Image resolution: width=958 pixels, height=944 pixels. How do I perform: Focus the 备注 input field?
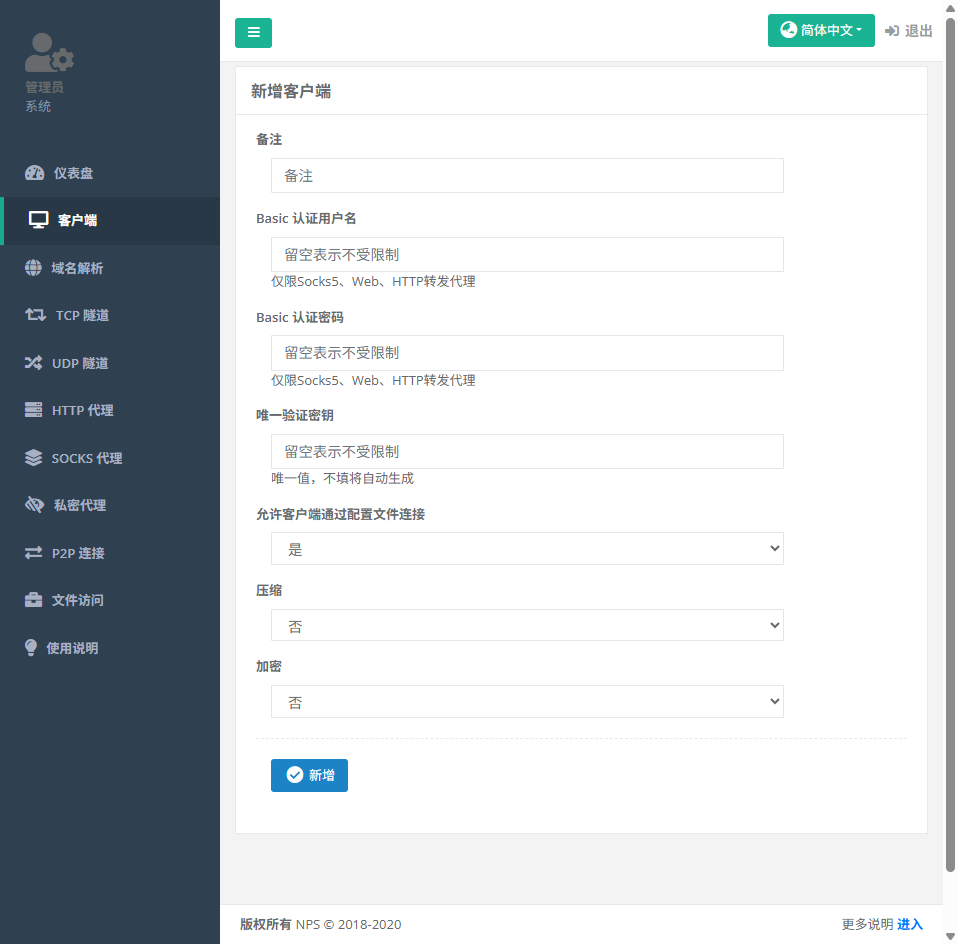pyautogui.click(x=527, y=176)
